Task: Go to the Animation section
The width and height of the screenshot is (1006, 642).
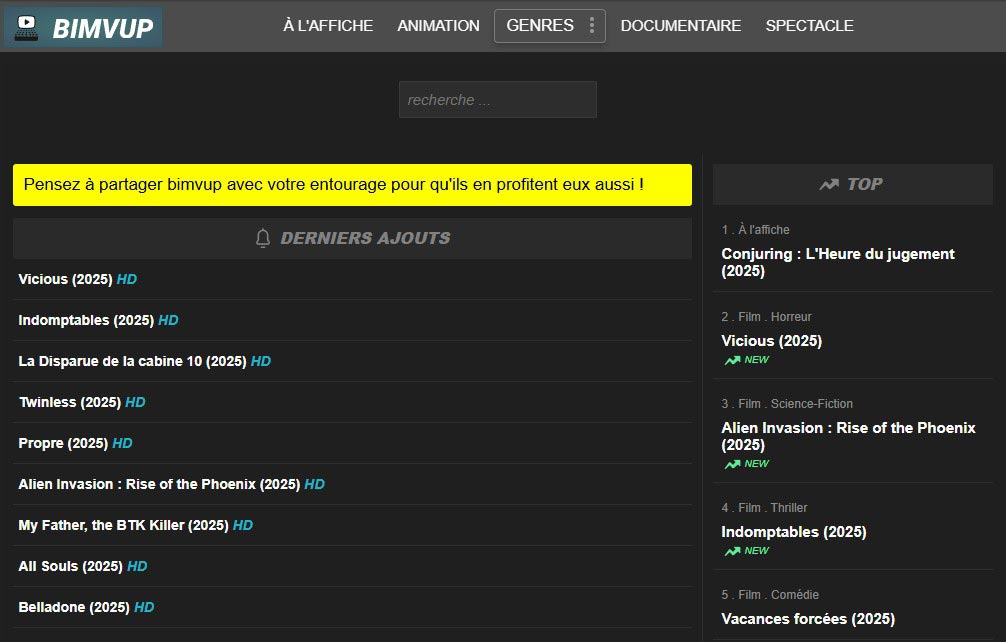Action: click(438, 26)
